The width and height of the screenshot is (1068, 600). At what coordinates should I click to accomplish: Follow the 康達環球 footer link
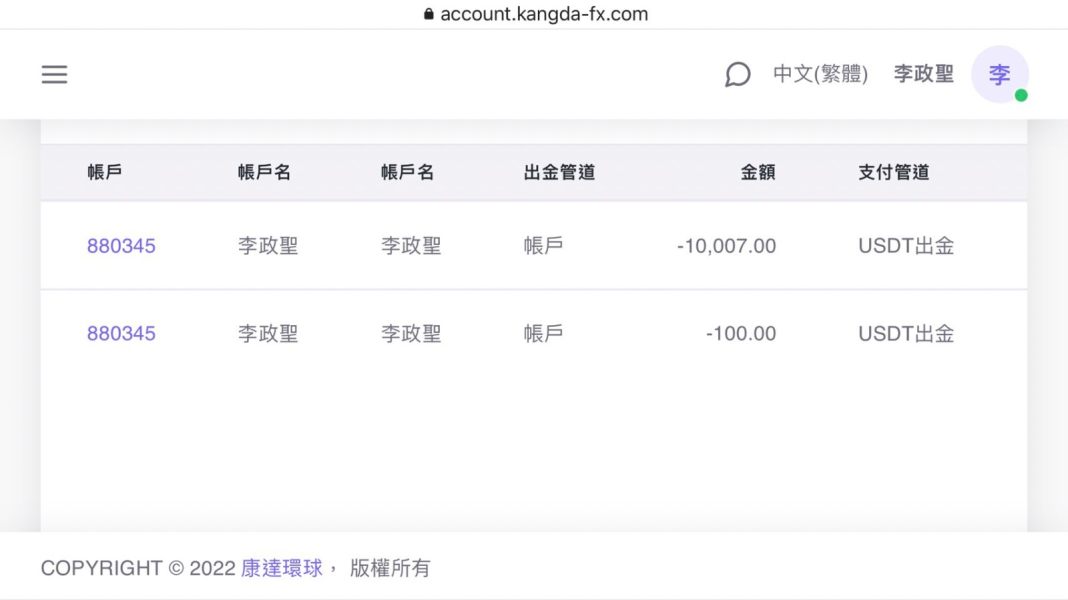(282, 568)
